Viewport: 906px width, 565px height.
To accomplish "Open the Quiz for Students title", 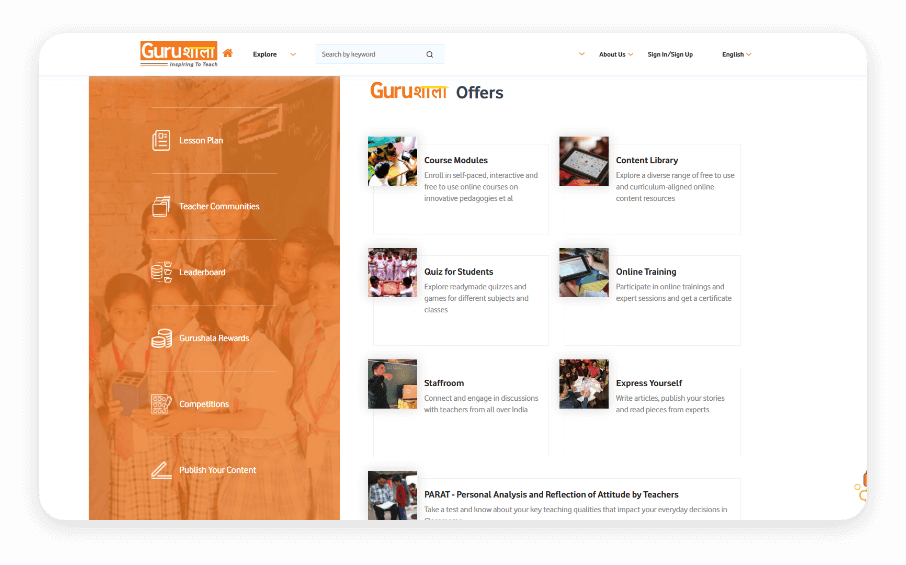I will point(459,272).
